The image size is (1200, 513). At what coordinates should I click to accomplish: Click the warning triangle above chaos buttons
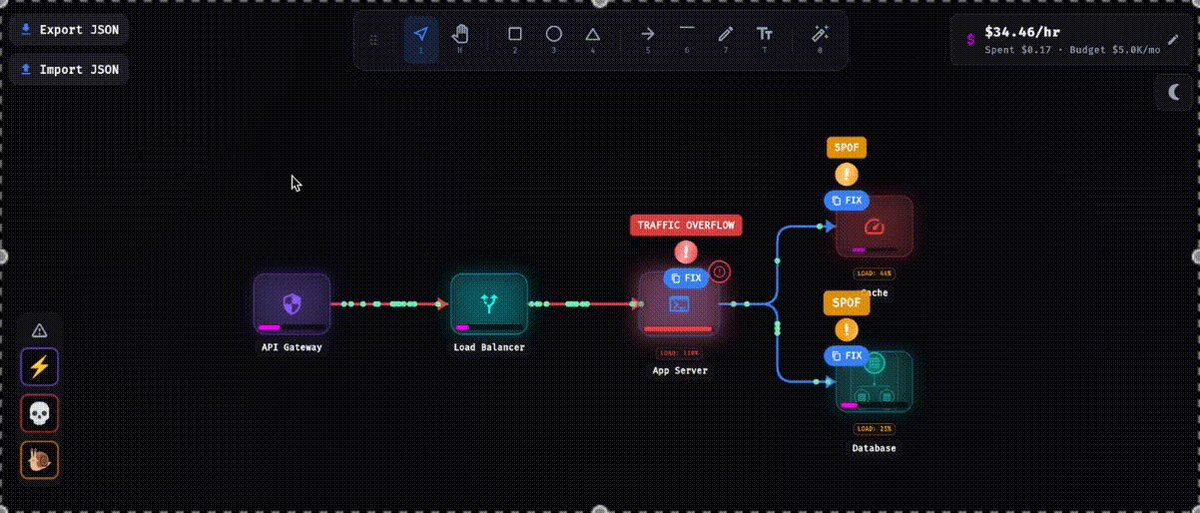click(40, 330)
